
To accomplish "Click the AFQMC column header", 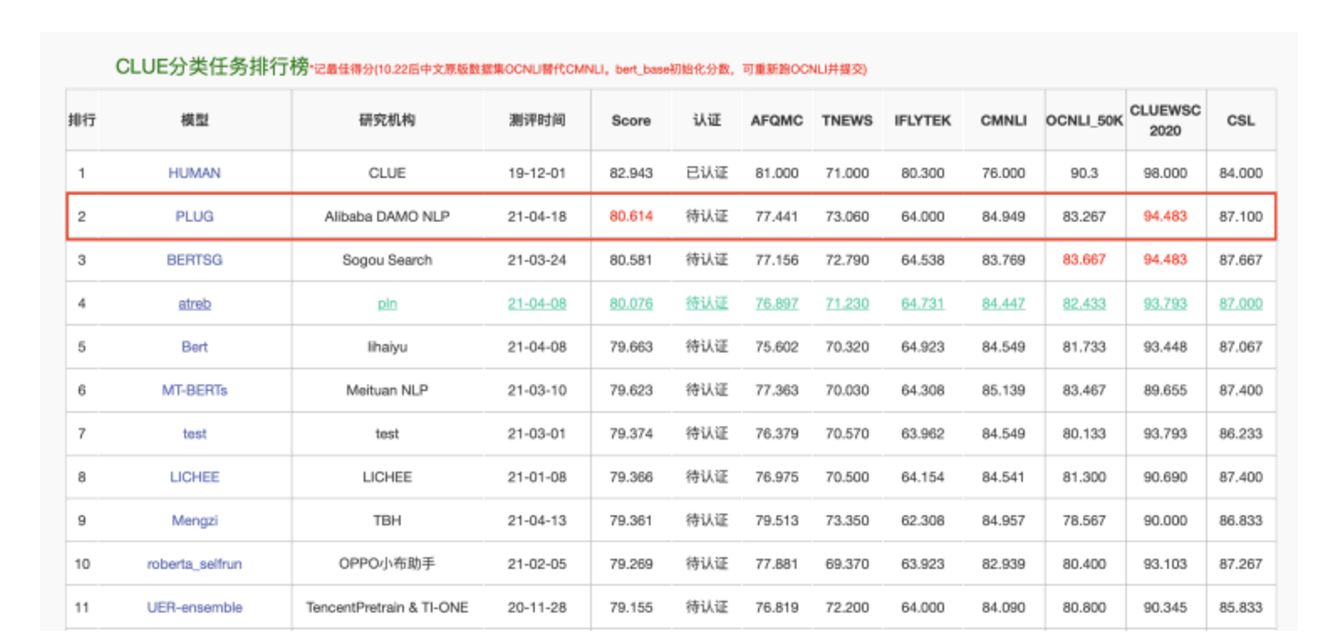I will pyautogui.click(x=777, y=120).
